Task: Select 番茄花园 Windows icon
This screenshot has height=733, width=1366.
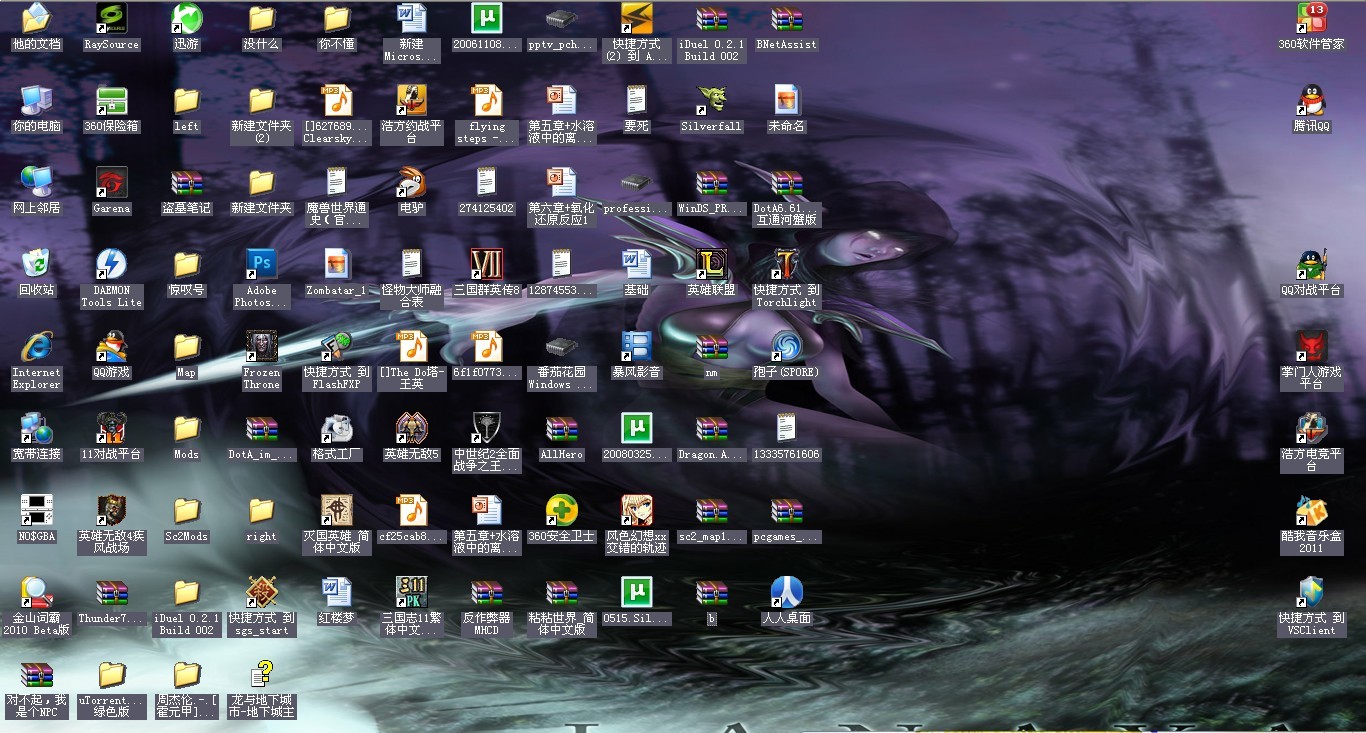Action: click(x=561, y=346)
